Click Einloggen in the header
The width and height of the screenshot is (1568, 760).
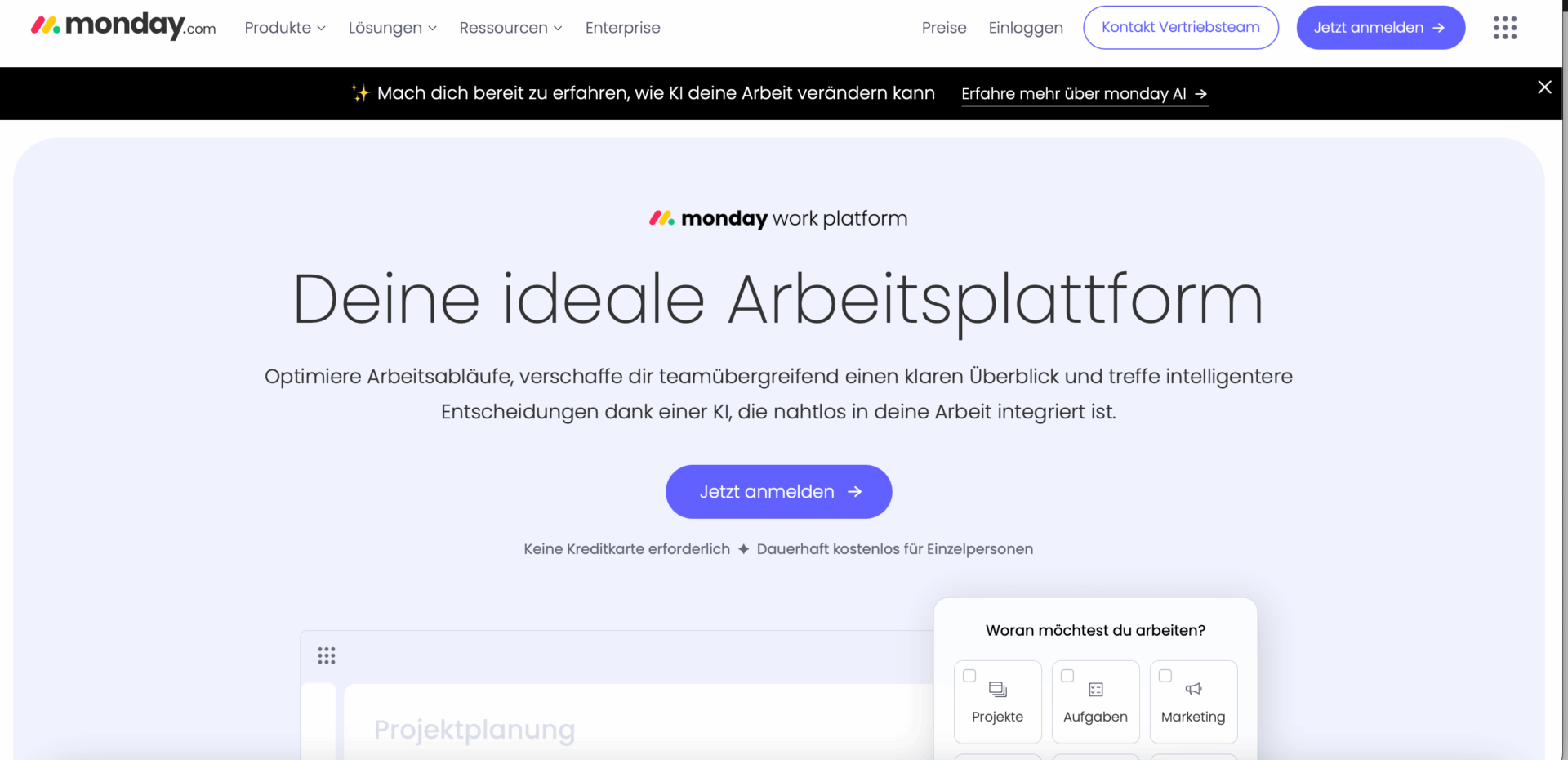point(1026,28)
